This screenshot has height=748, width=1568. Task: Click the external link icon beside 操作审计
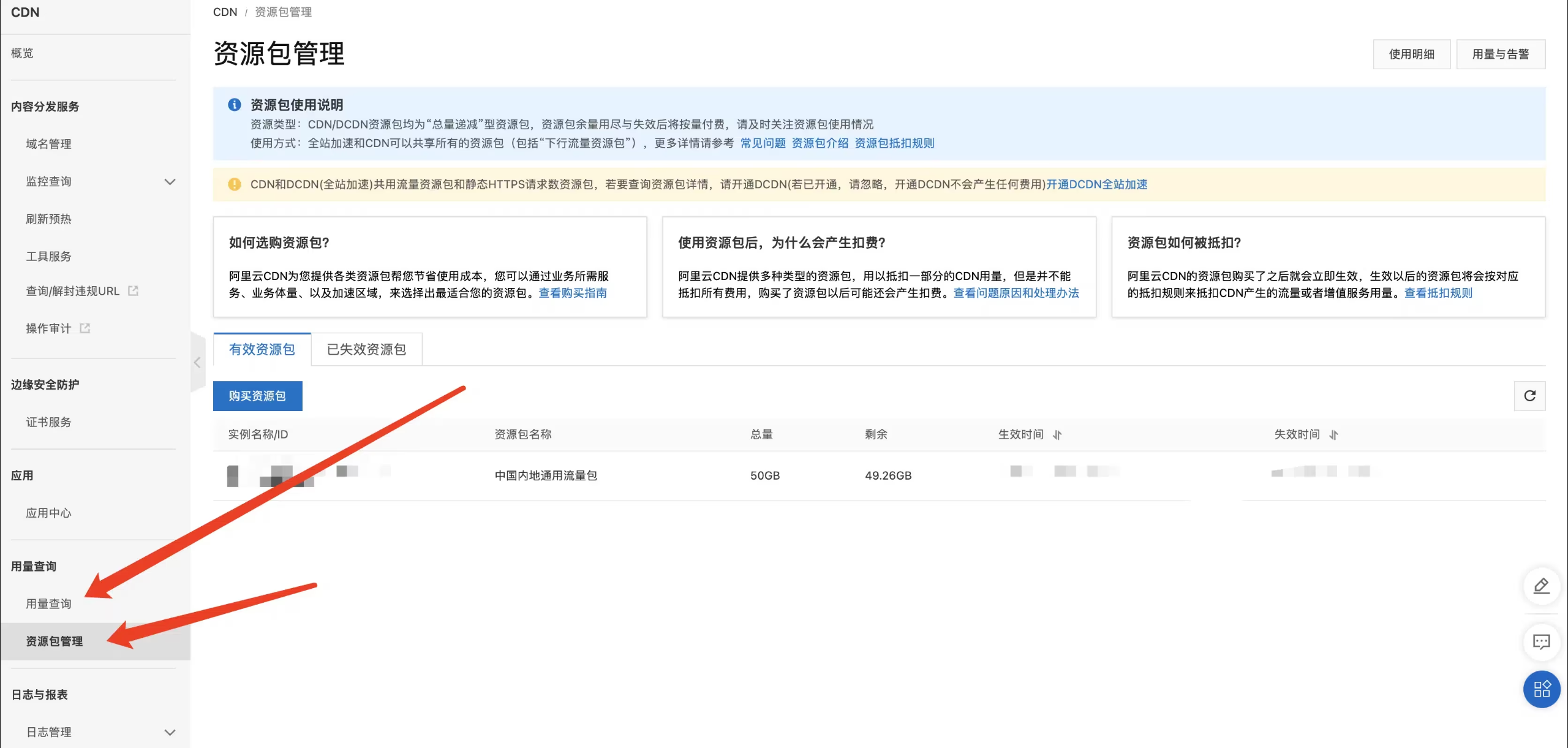[85, 328]
